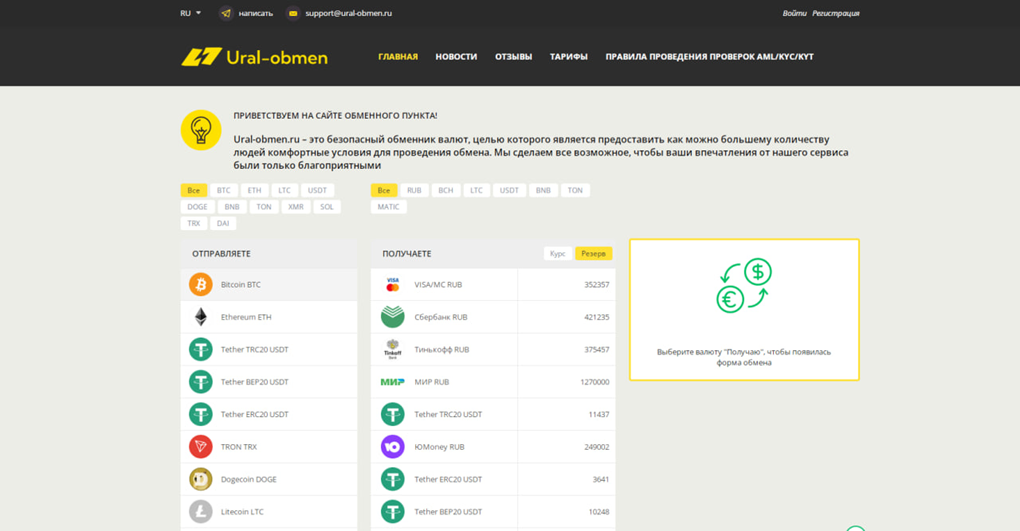Filter sending currencies by ETH
The image size is (1020, 531).
pyautogui.click(x=254, y=190)
